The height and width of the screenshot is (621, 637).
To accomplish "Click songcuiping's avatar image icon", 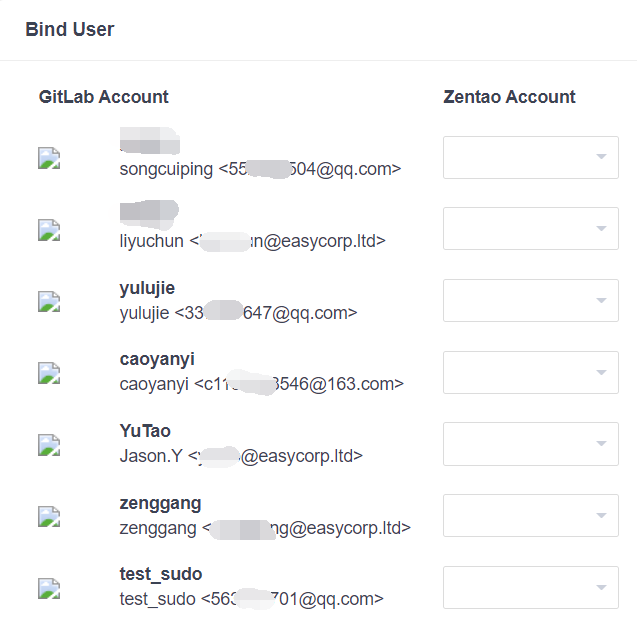I will pyautogui.click(x=50, y=158).
